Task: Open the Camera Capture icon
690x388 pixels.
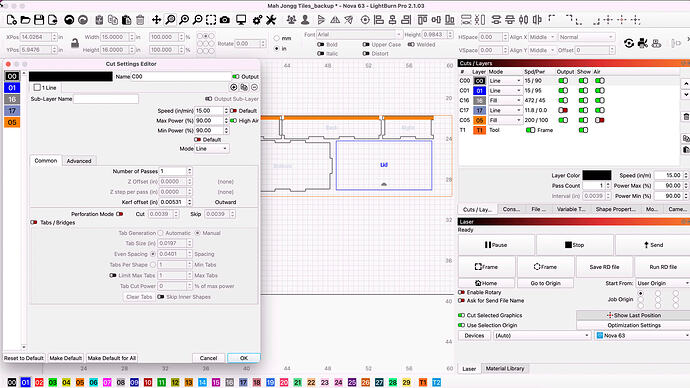Action: coord(225,20)
